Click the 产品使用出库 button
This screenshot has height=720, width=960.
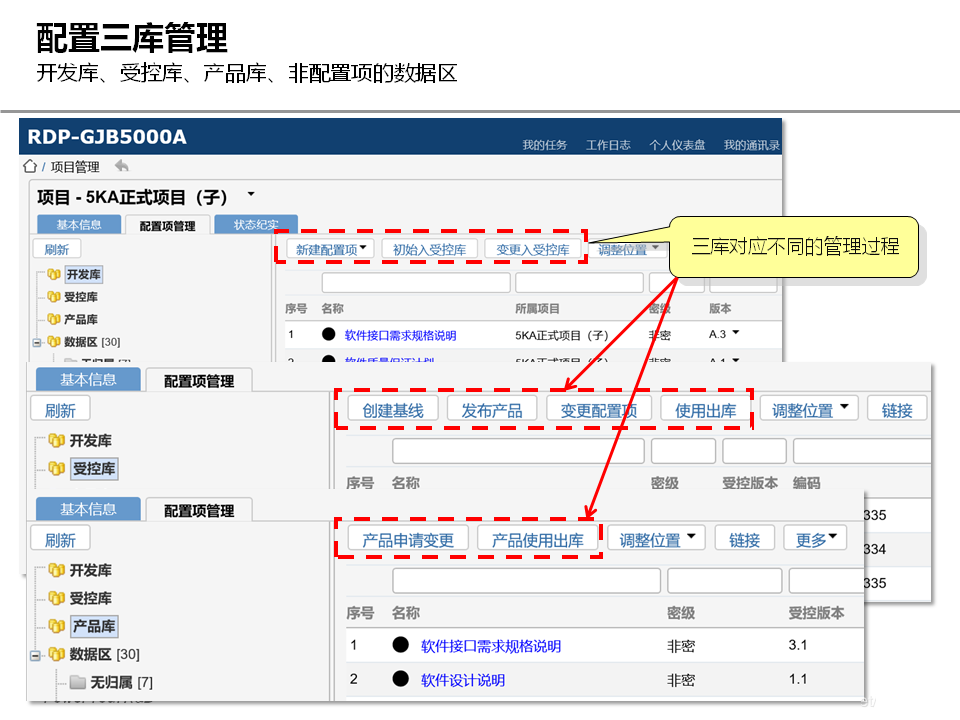coord(538,539)
